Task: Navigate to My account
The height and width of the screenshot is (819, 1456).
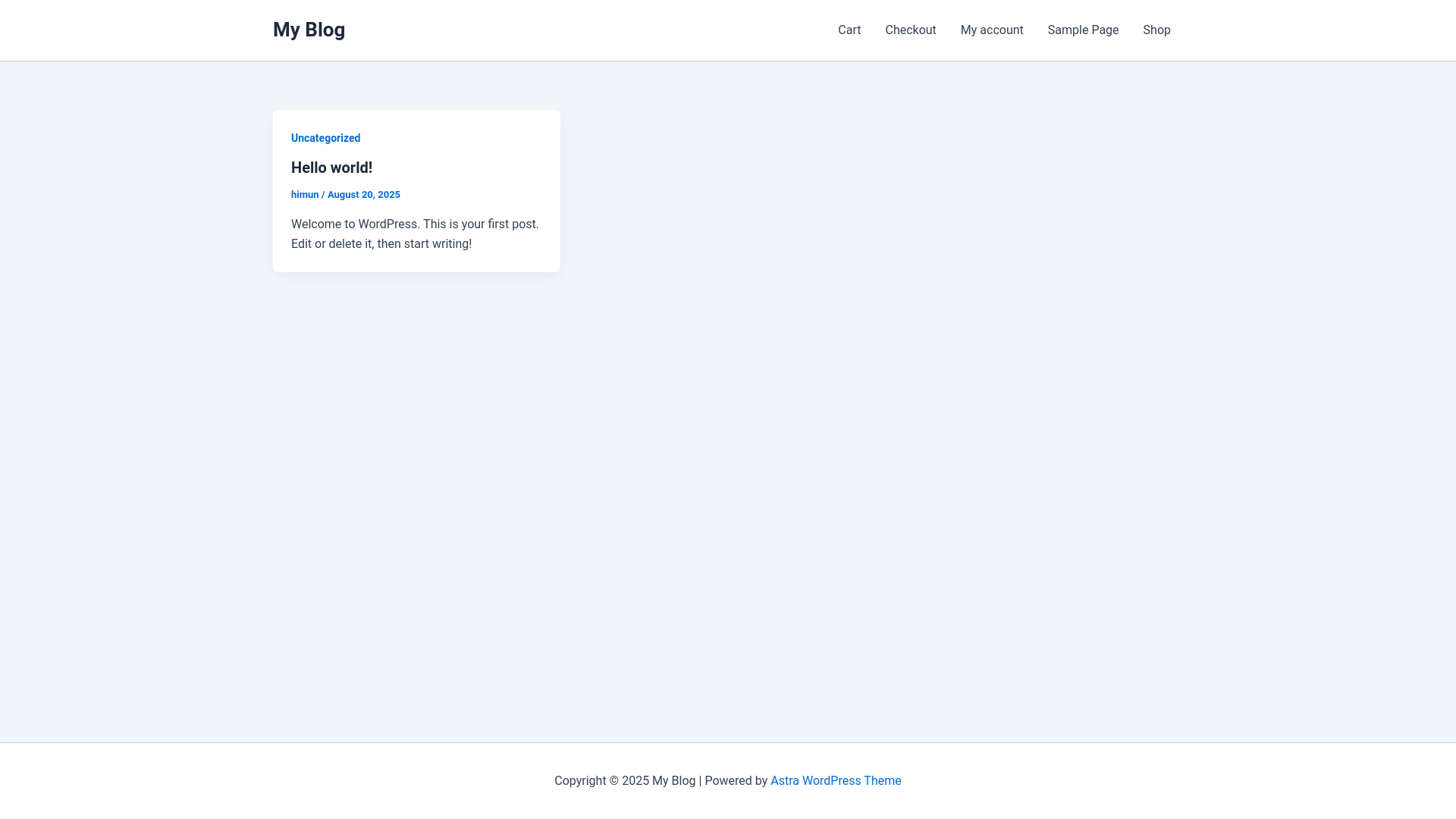Action: pos(992,30)
